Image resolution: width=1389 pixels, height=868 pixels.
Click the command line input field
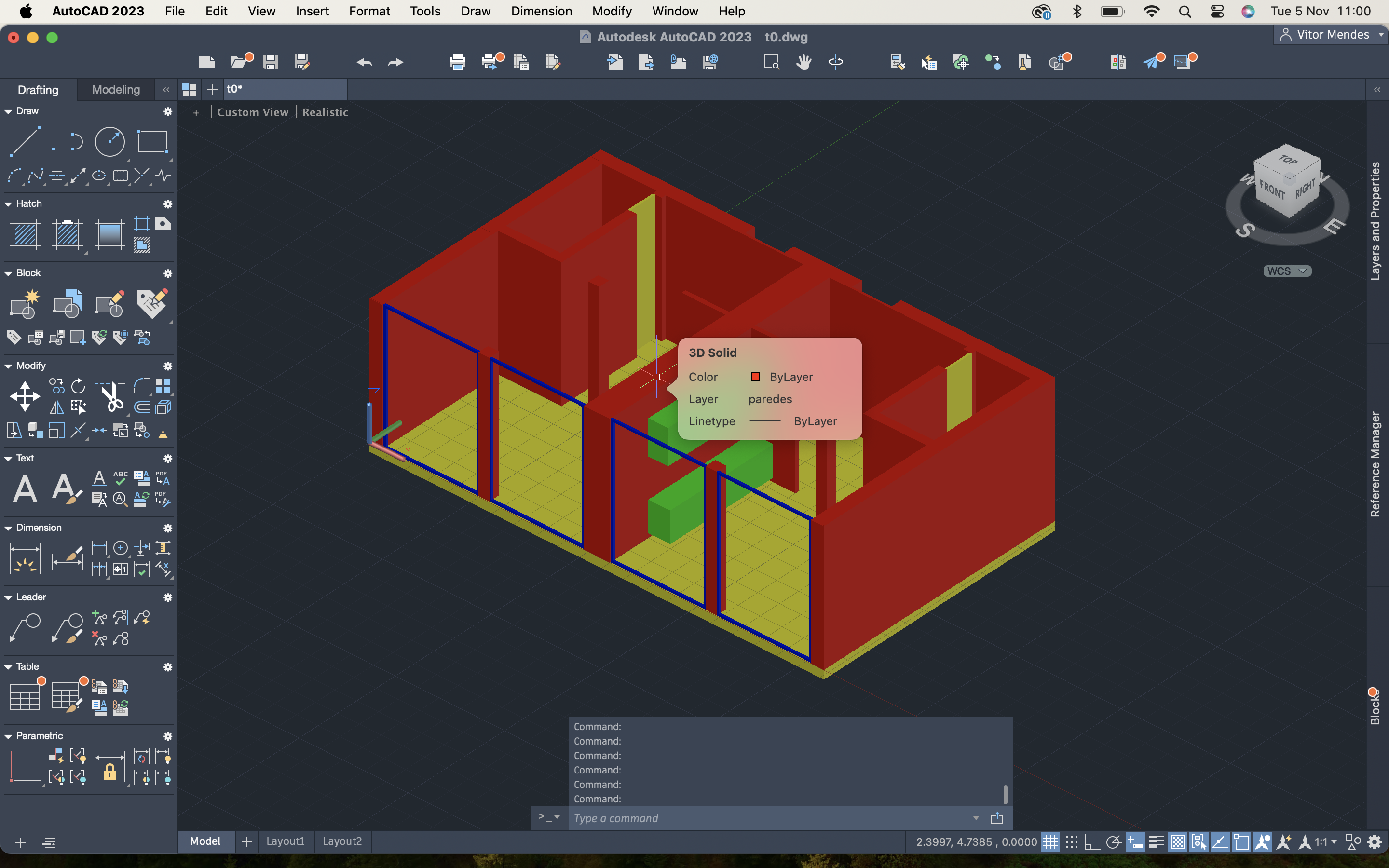point(770,818)
